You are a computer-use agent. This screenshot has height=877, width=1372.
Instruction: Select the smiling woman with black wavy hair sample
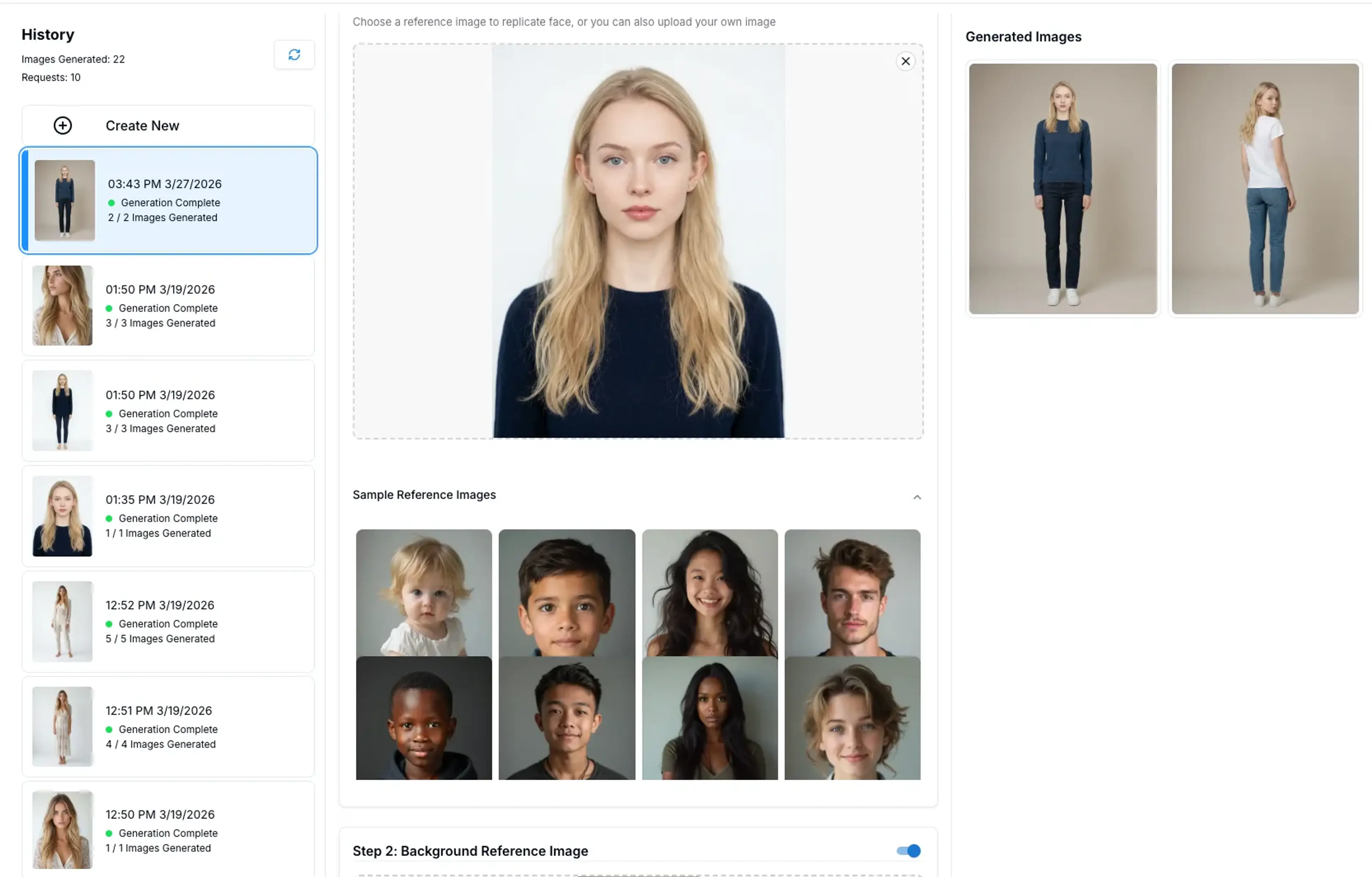[x=709, y=593]
